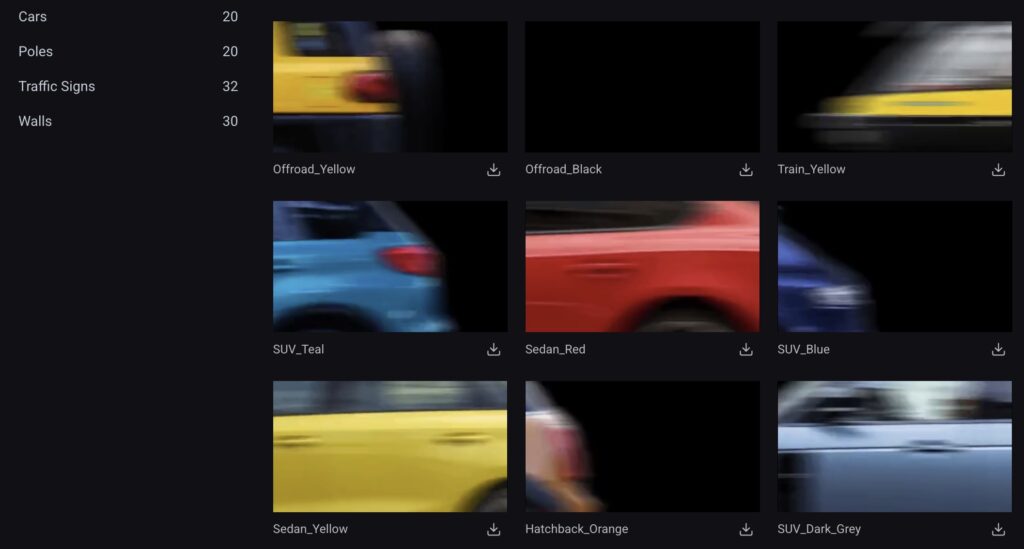Switch to Traffic Signs category

pos(57,86)
